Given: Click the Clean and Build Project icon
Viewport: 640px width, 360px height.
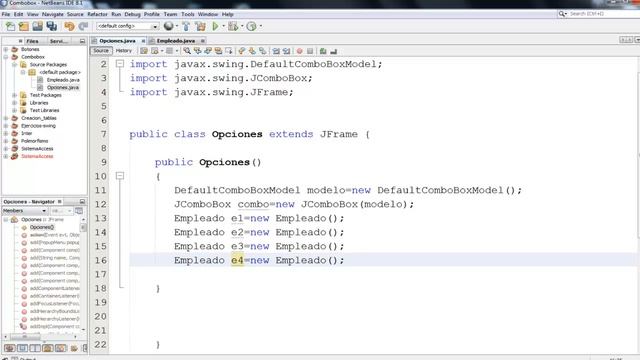Looking at the screenshot, I should pos(200,27).
